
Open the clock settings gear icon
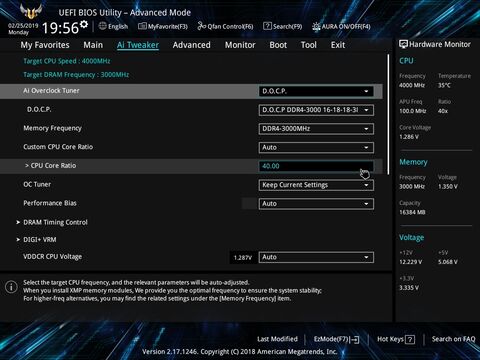coord(84,24)
